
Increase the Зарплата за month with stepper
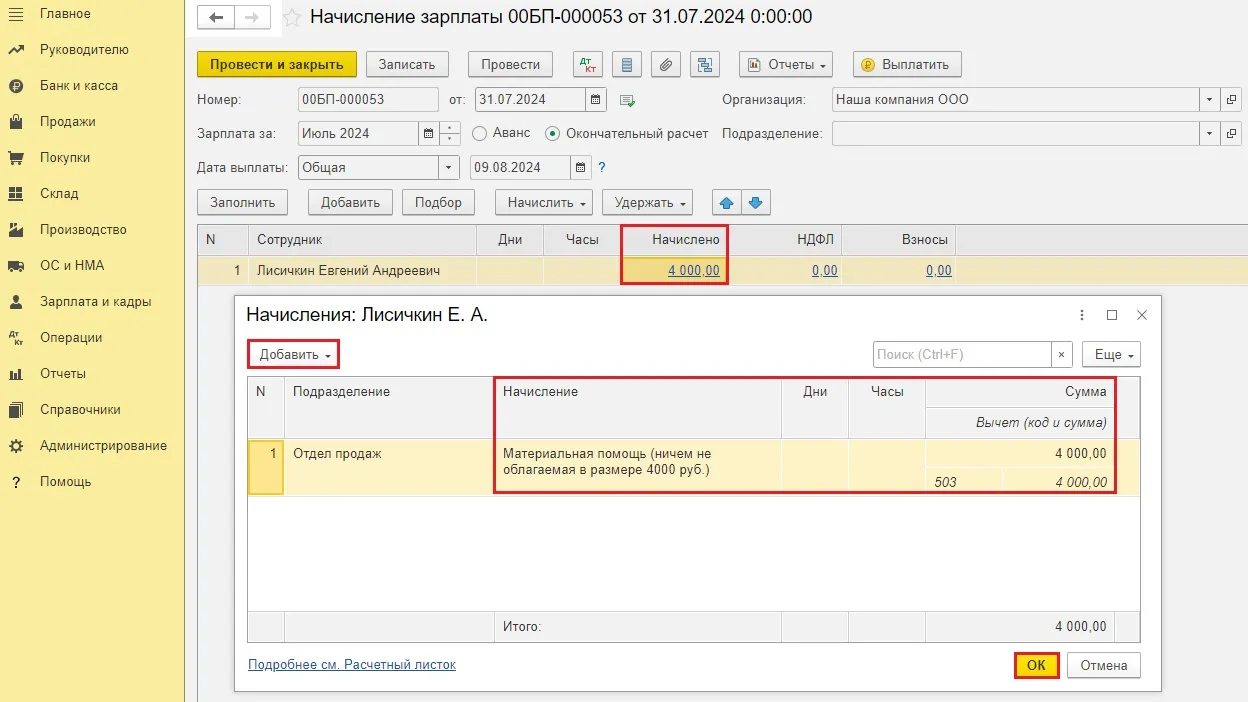pyautogui.click(x=451, y=127)
